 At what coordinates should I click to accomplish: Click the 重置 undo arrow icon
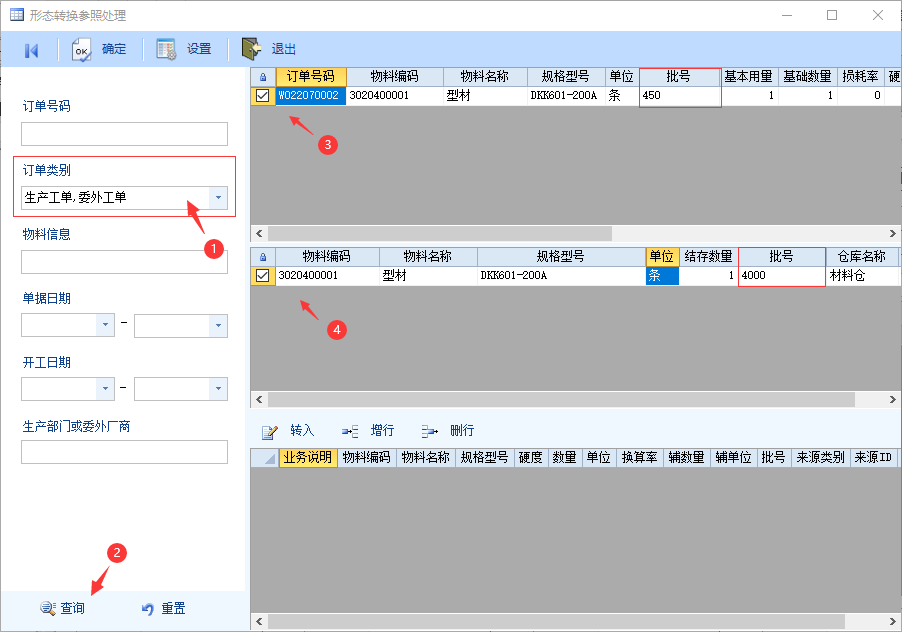coord(148,608)
